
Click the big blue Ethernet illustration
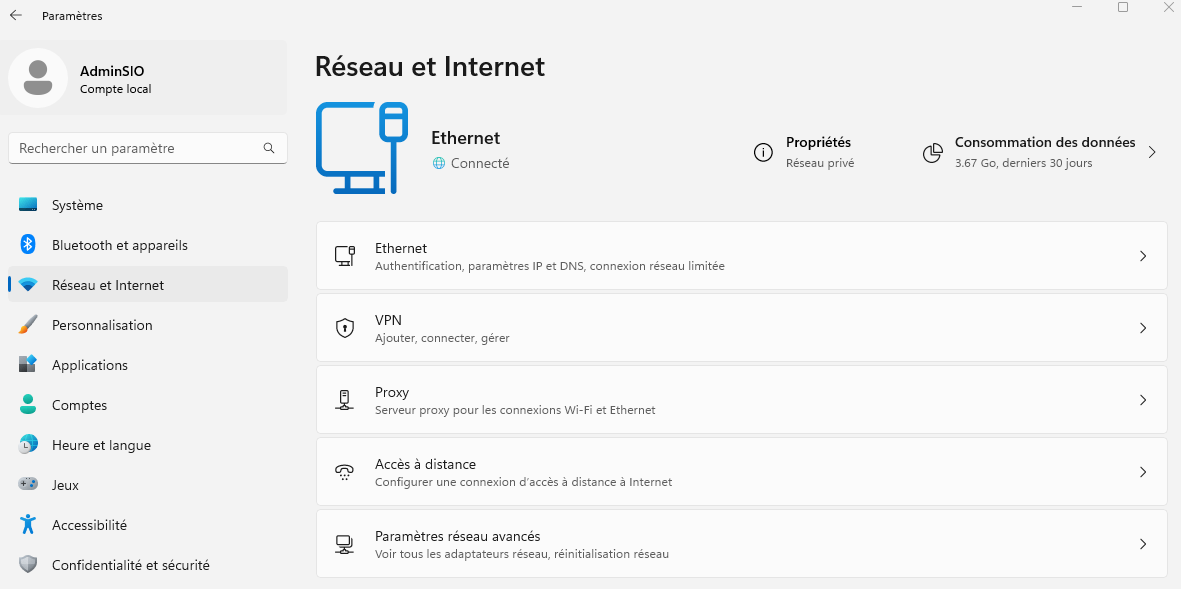coord(361,147)
